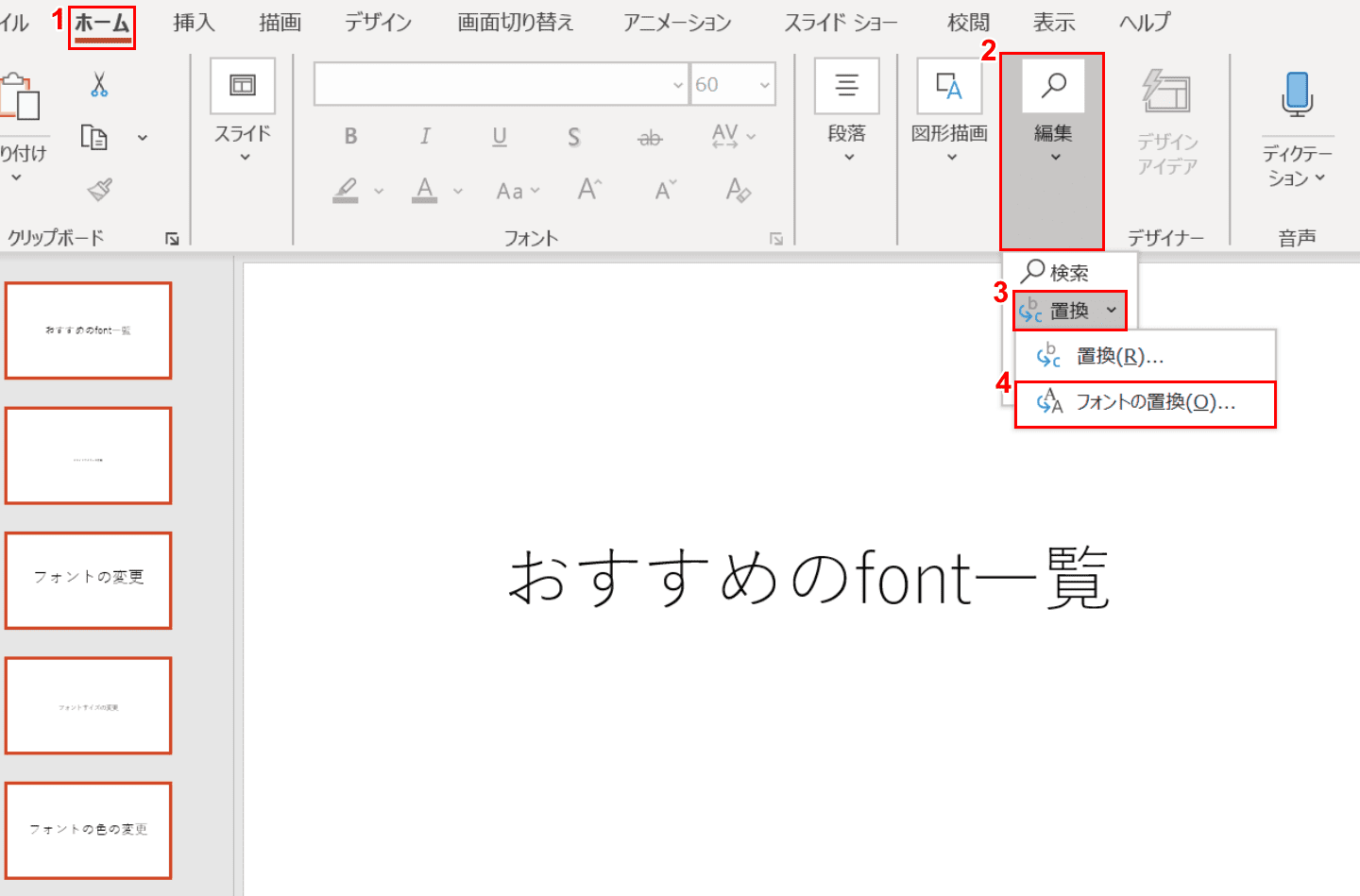1360x896 pixels.
Task: Expand the highlight color dropdown arrow
Action: tap(379, 192)
